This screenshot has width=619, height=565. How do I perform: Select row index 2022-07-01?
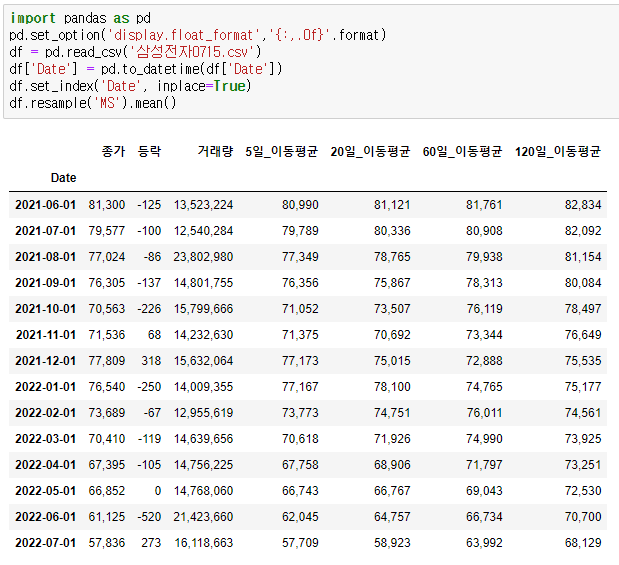45,543
